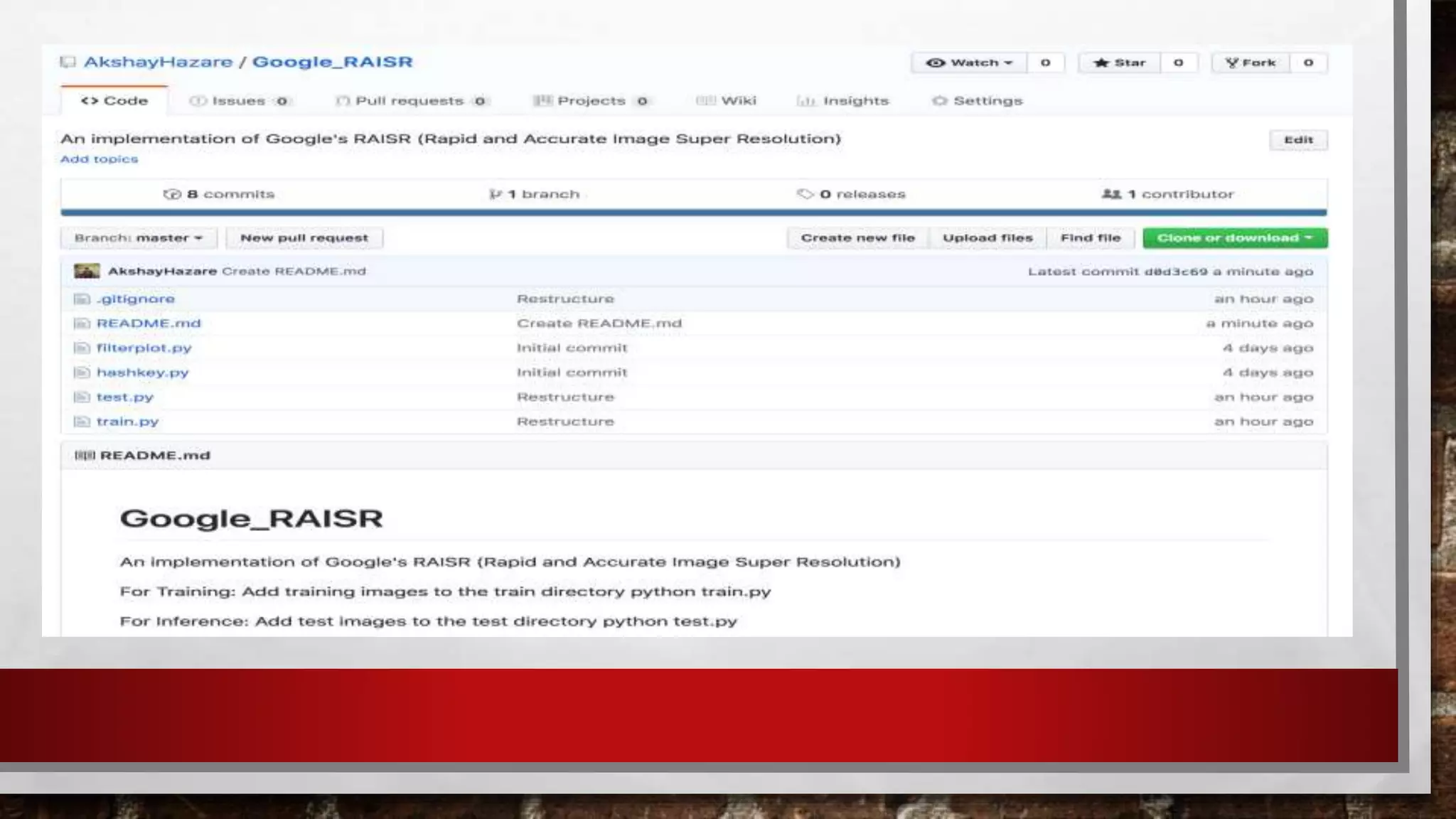This screenshot has height=819, width=1456.
Task: Expand the Branch: master selector
Action: [139, 238]
